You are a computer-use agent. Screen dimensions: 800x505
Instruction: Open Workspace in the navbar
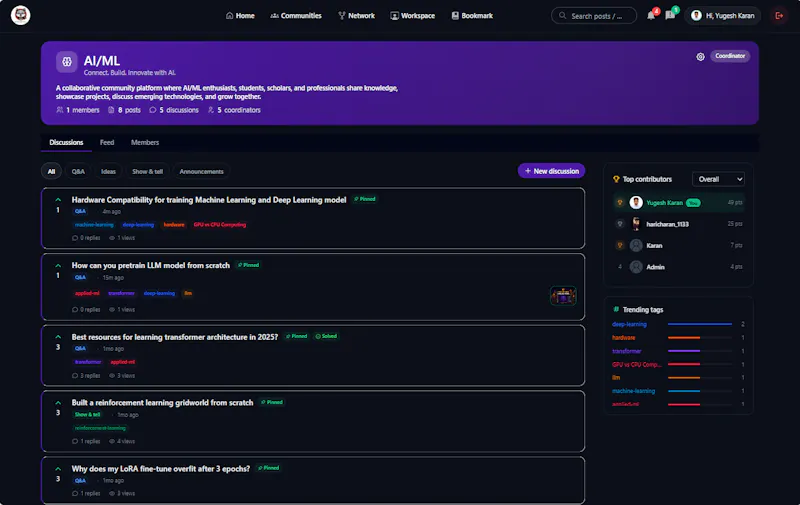click(x=412, y=16)
